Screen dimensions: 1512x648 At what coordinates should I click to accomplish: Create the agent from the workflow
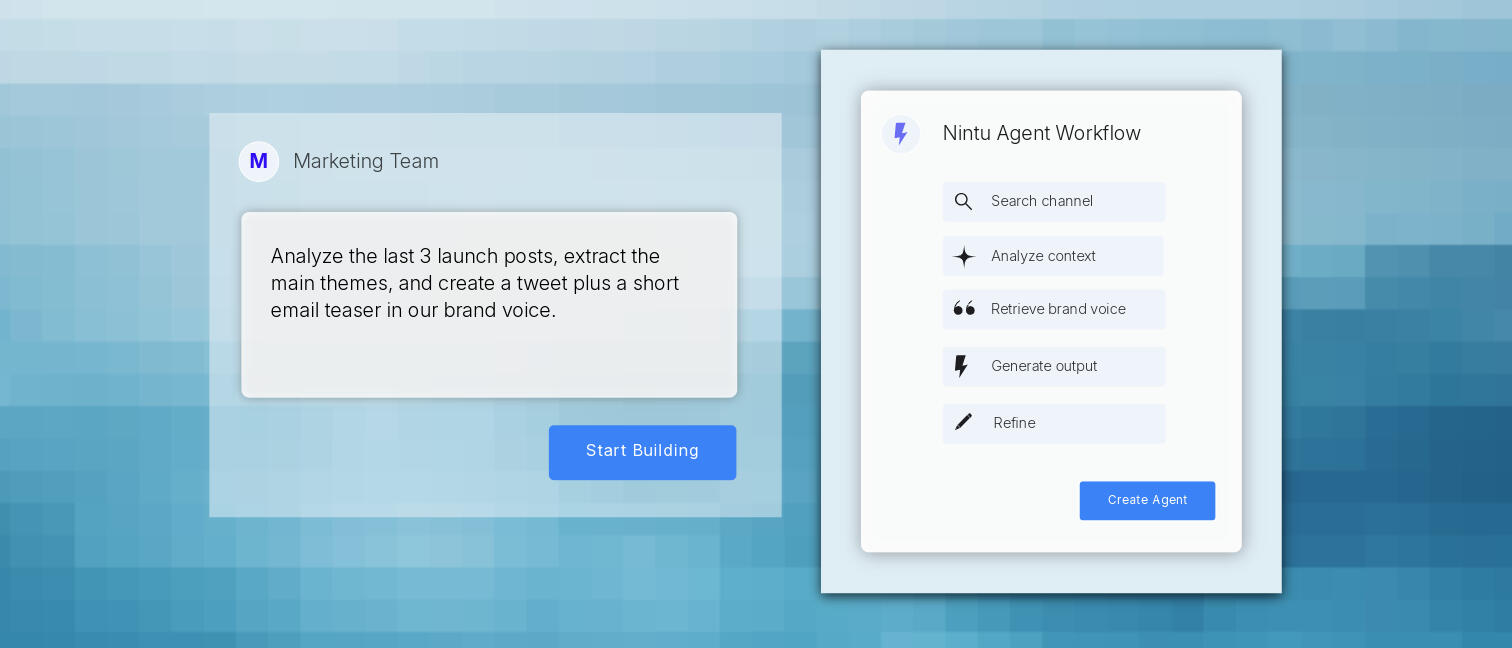pos(1147,500)
